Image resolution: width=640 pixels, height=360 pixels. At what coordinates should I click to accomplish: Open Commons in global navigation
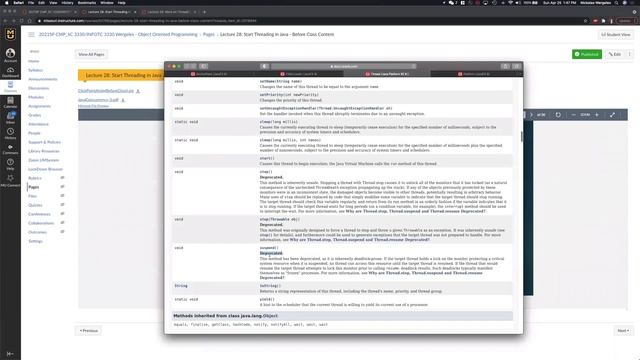point(10,149)
